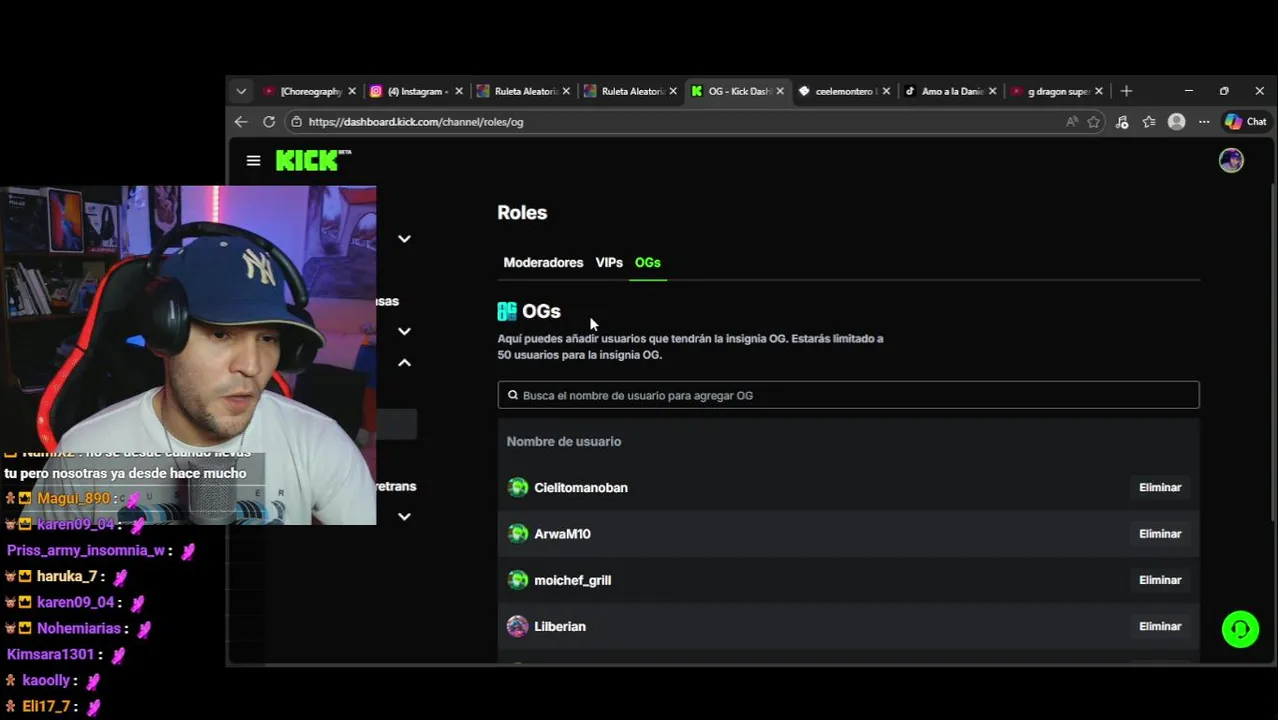Open the green support chat bubble
1278x720 pixels.
pyautogui.click(x=1240, y=629)
